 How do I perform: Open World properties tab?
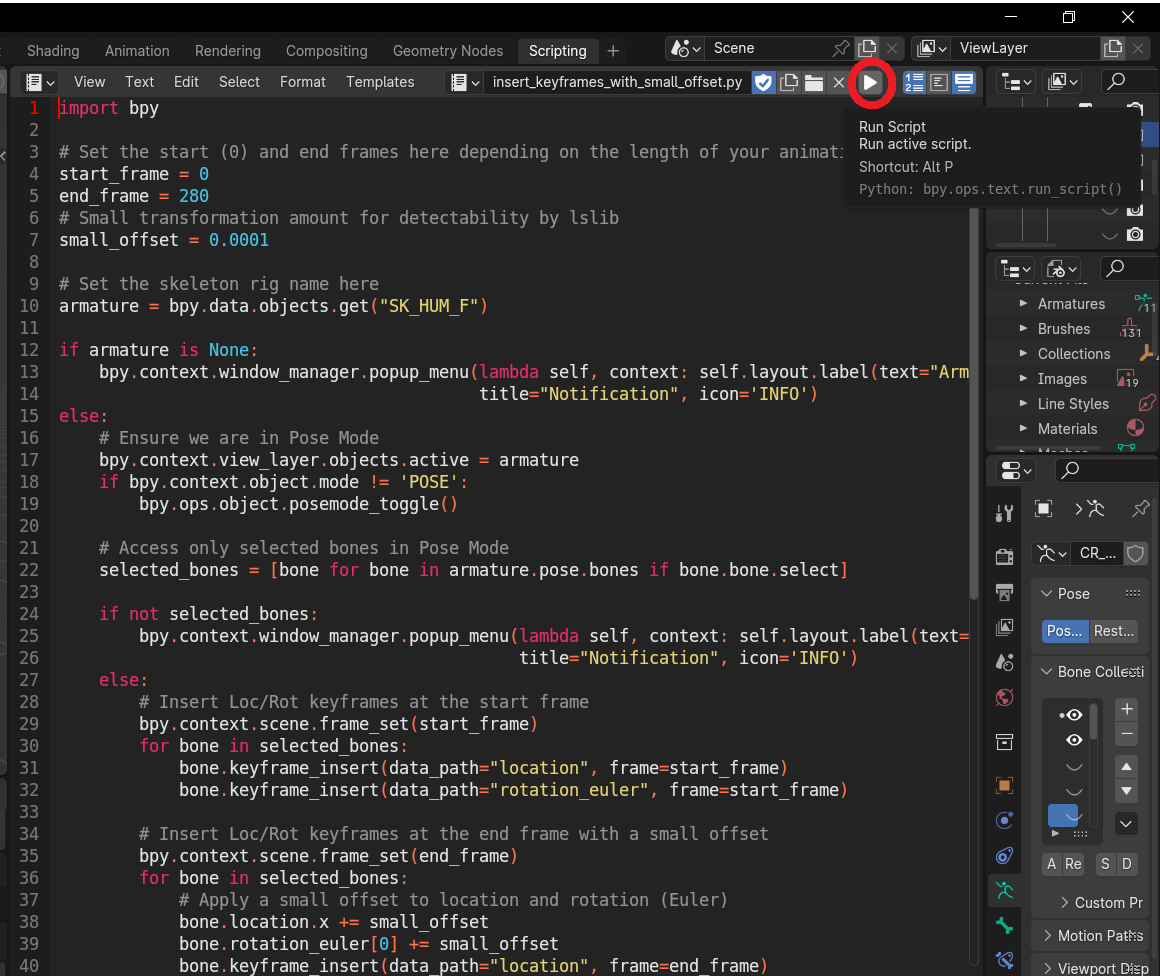click(1005, 698)
